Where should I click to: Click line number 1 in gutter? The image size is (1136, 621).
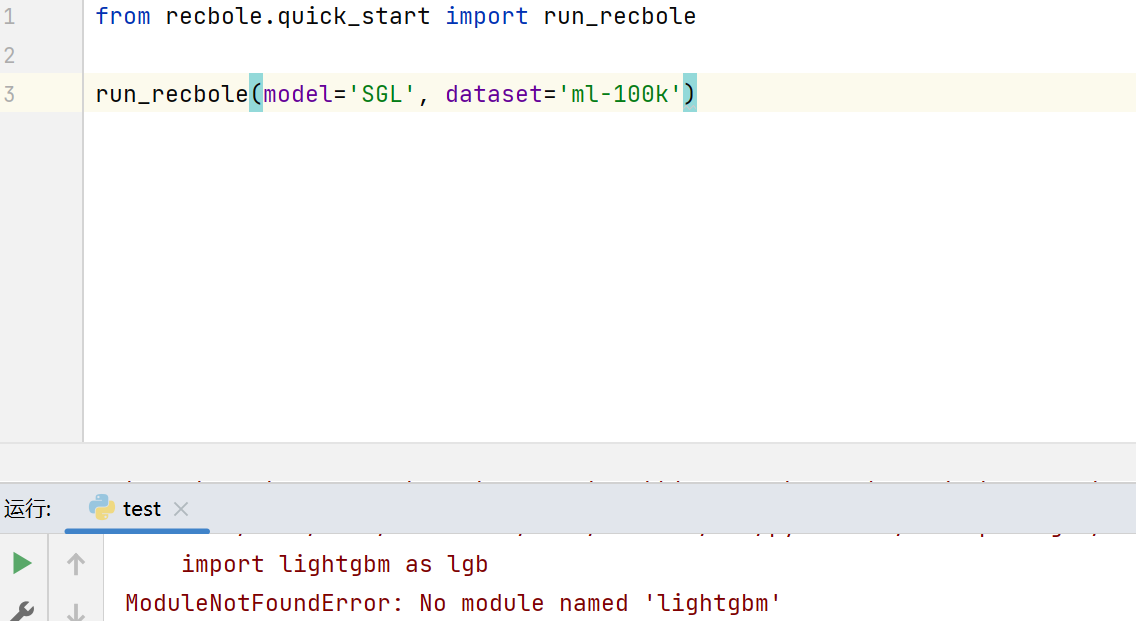tap(9, 16)
